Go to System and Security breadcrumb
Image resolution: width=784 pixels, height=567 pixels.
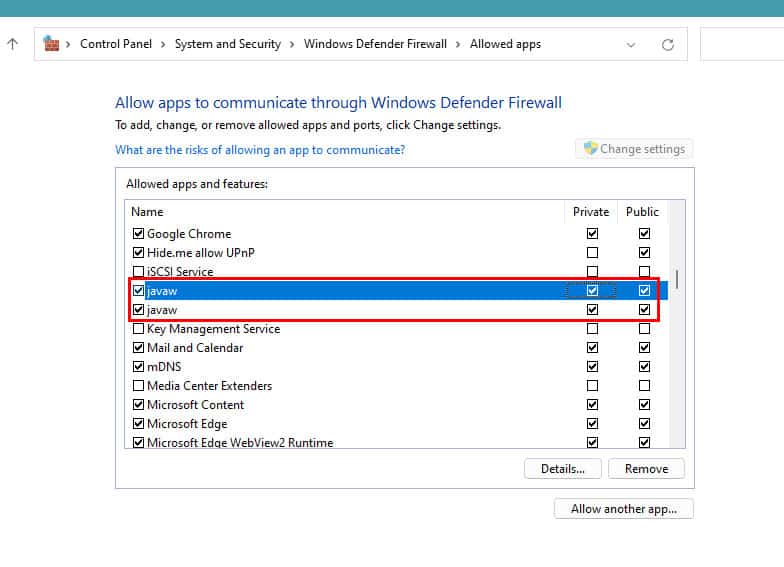228,44
